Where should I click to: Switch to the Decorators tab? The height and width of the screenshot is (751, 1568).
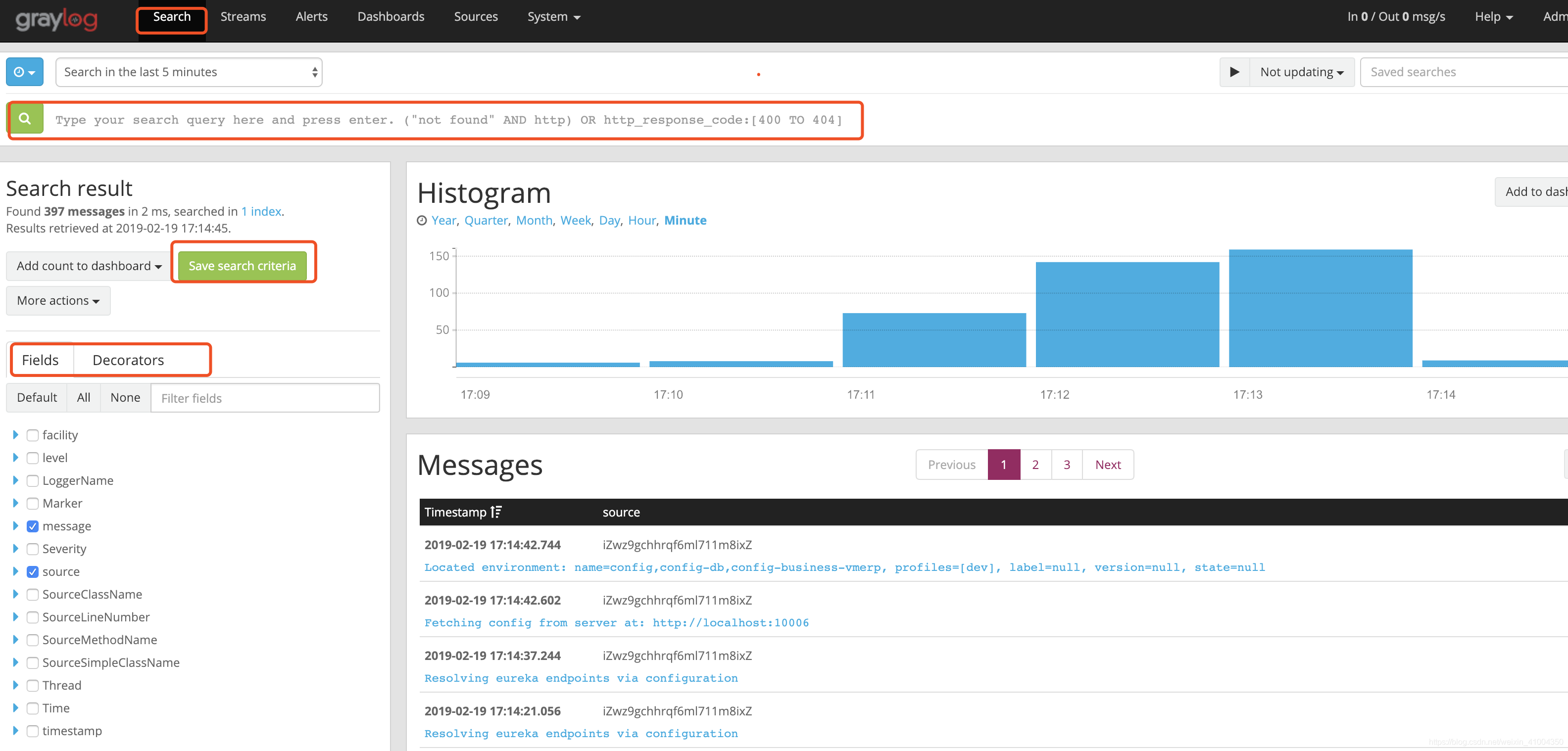pyautogui.click(x=128, y=360)
